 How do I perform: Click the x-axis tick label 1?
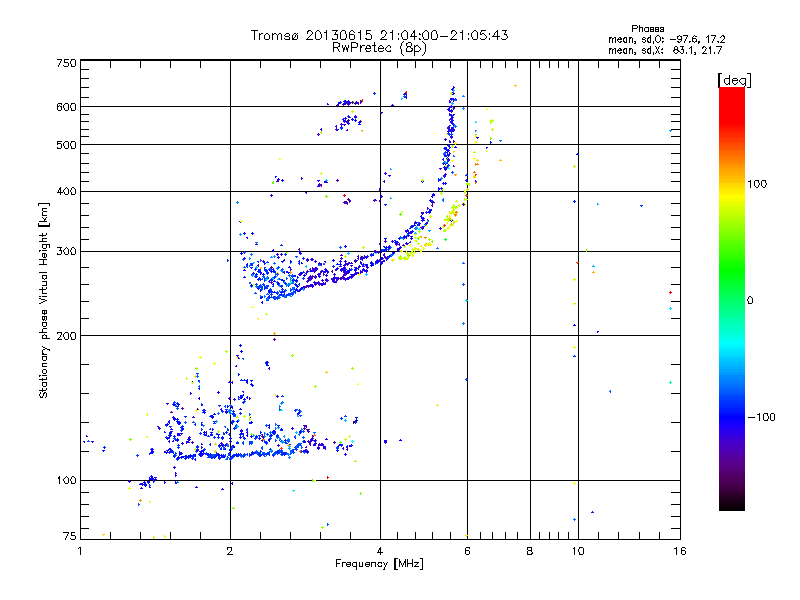[x=80, y=551]
